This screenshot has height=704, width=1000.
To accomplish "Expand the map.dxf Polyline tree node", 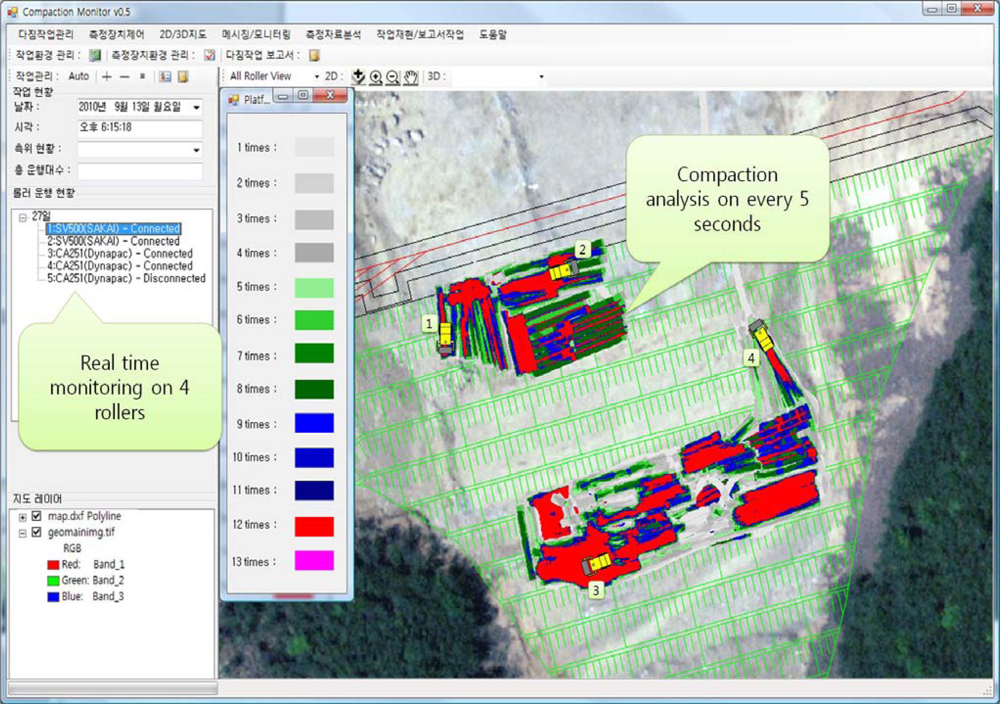I will 23,517.
